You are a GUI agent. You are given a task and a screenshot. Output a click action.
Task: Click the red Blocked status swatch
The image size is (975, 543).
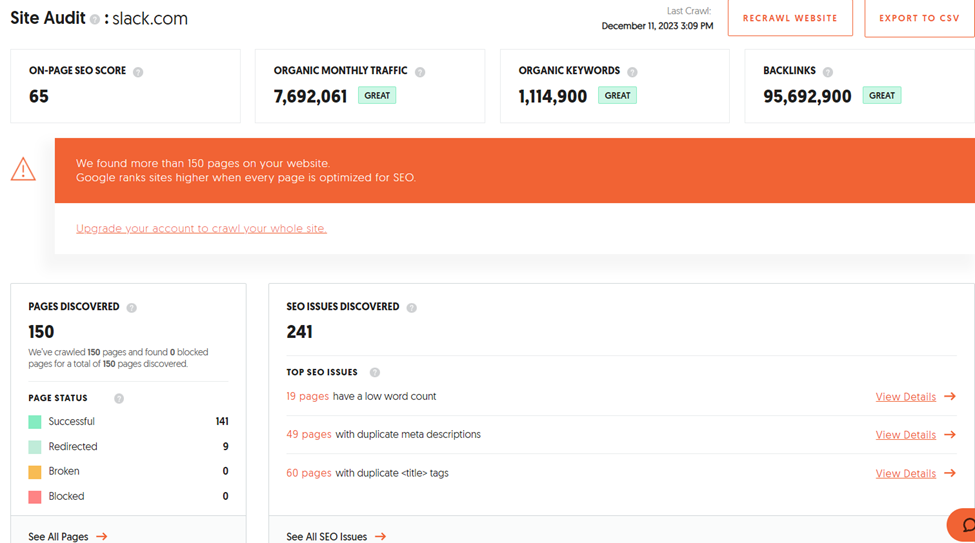coord(35,496)
